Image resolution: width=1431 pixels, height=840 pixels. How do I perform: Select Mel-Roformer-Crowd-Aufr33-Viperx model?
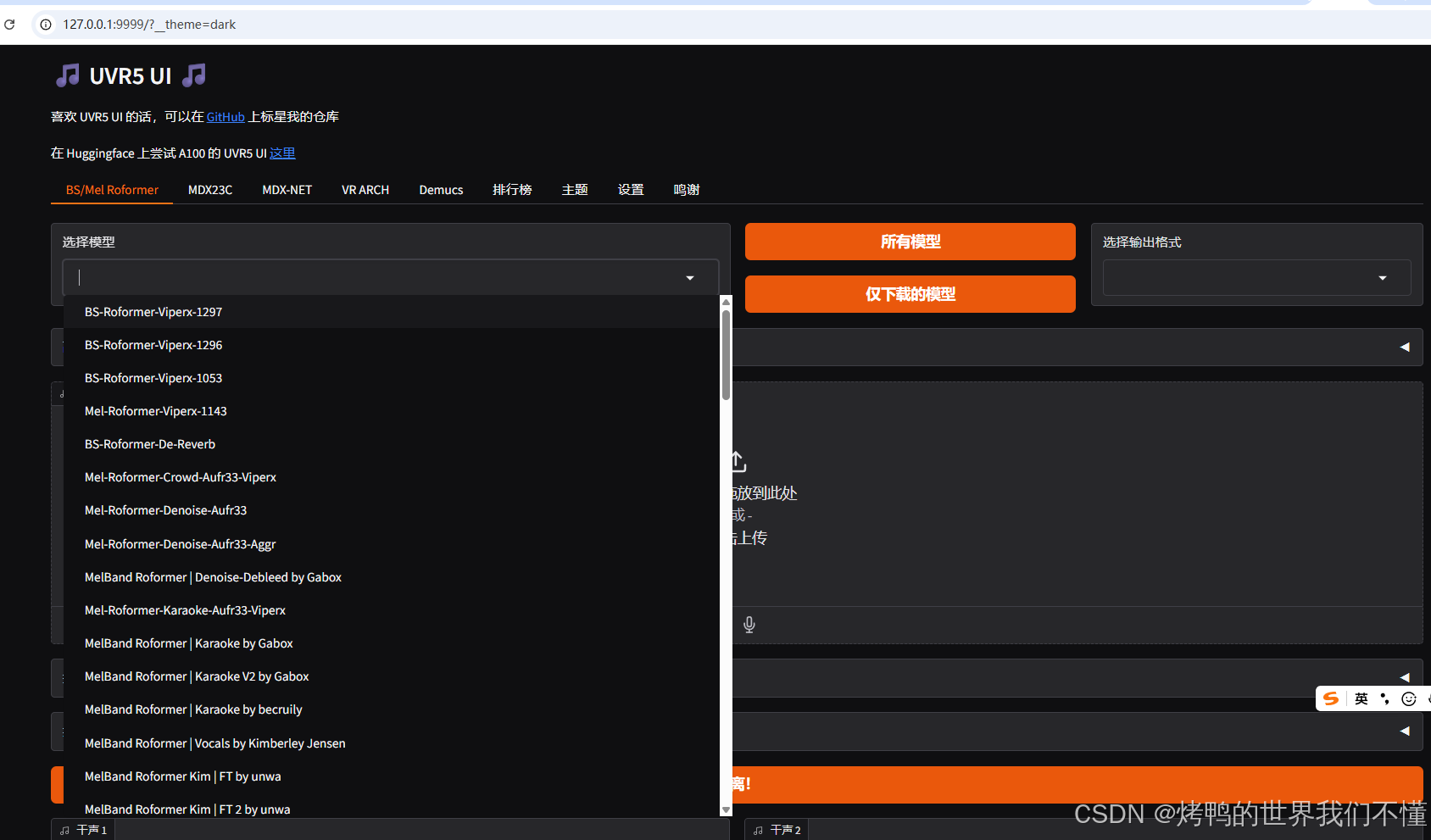(x=392, y=477)
